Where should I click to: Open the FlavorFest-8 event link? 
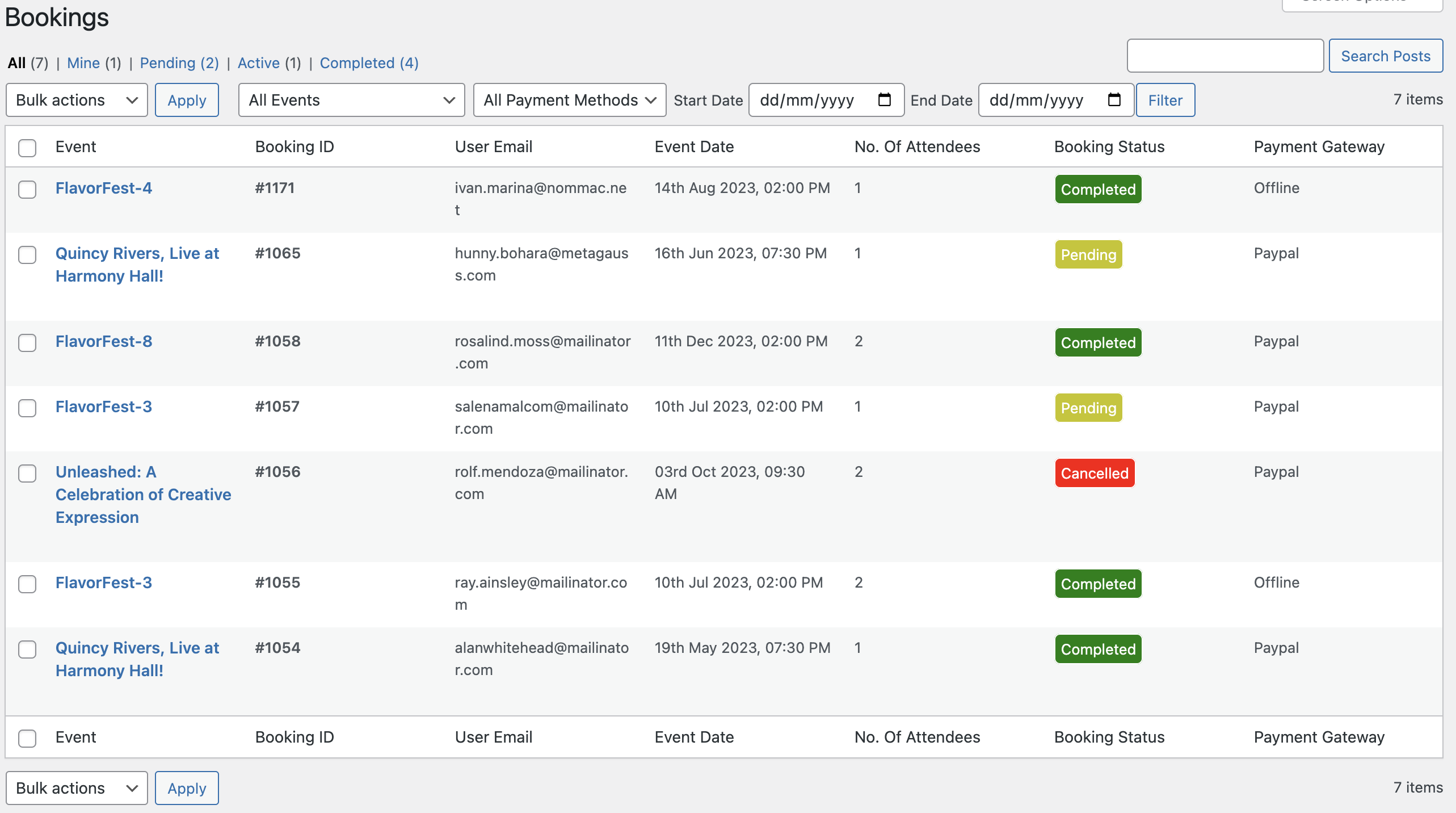104,341
